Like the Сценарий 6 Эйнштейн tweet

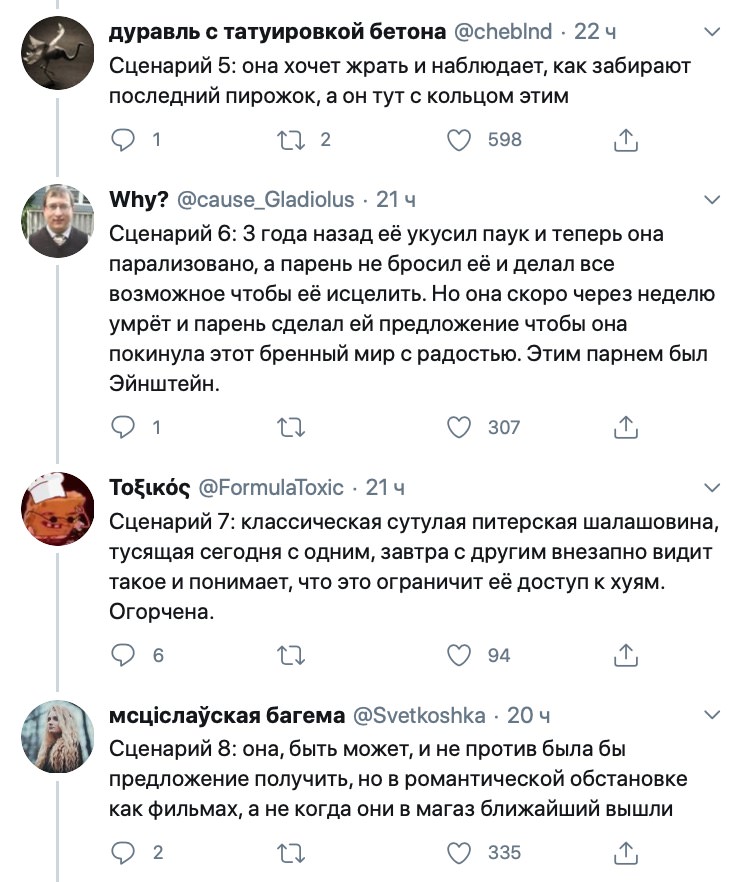click(x=459, y=427)
